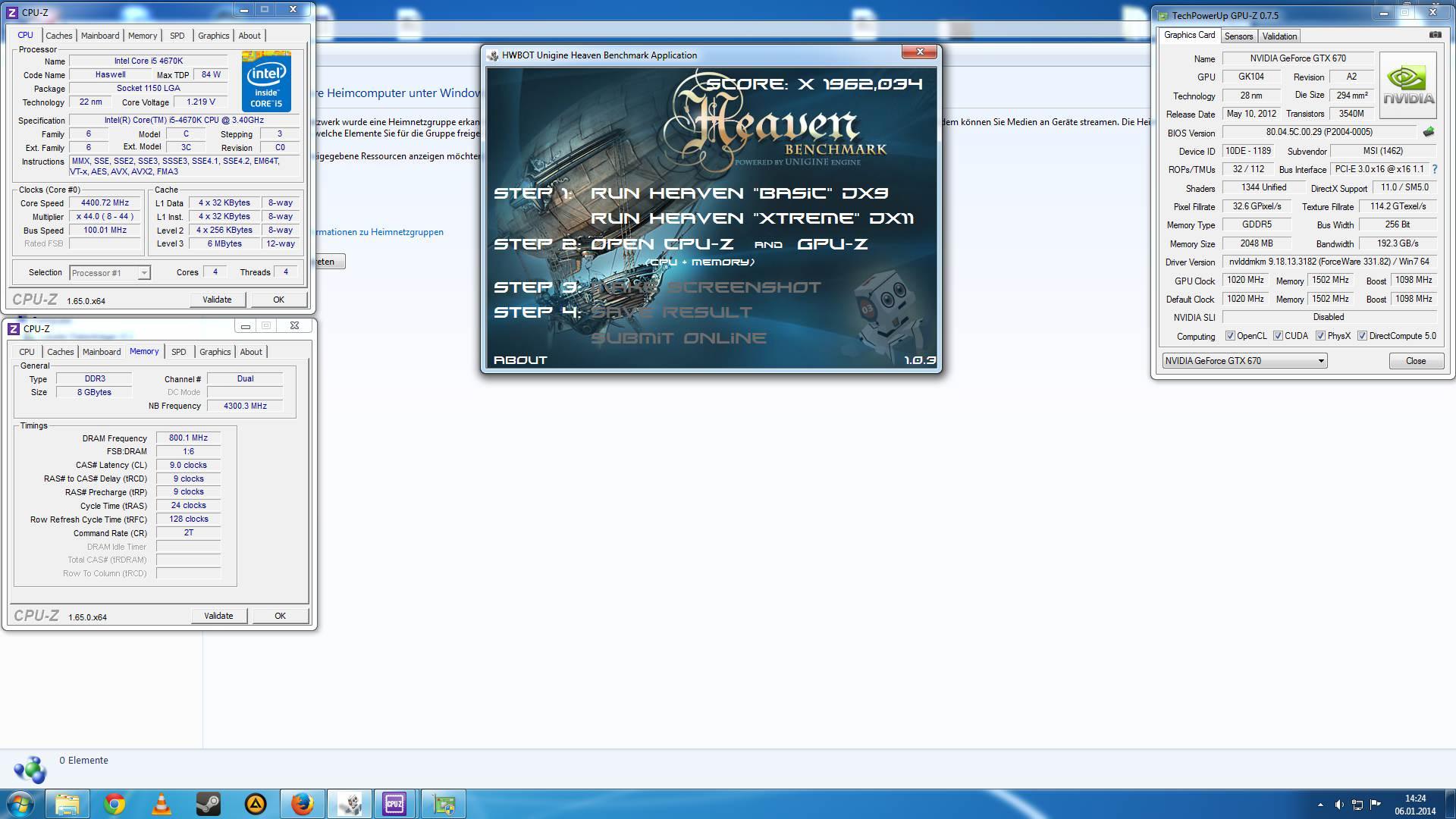
Task: Click Validate in lower CPU-Z Memory window
Action: [x=218, y=616]
